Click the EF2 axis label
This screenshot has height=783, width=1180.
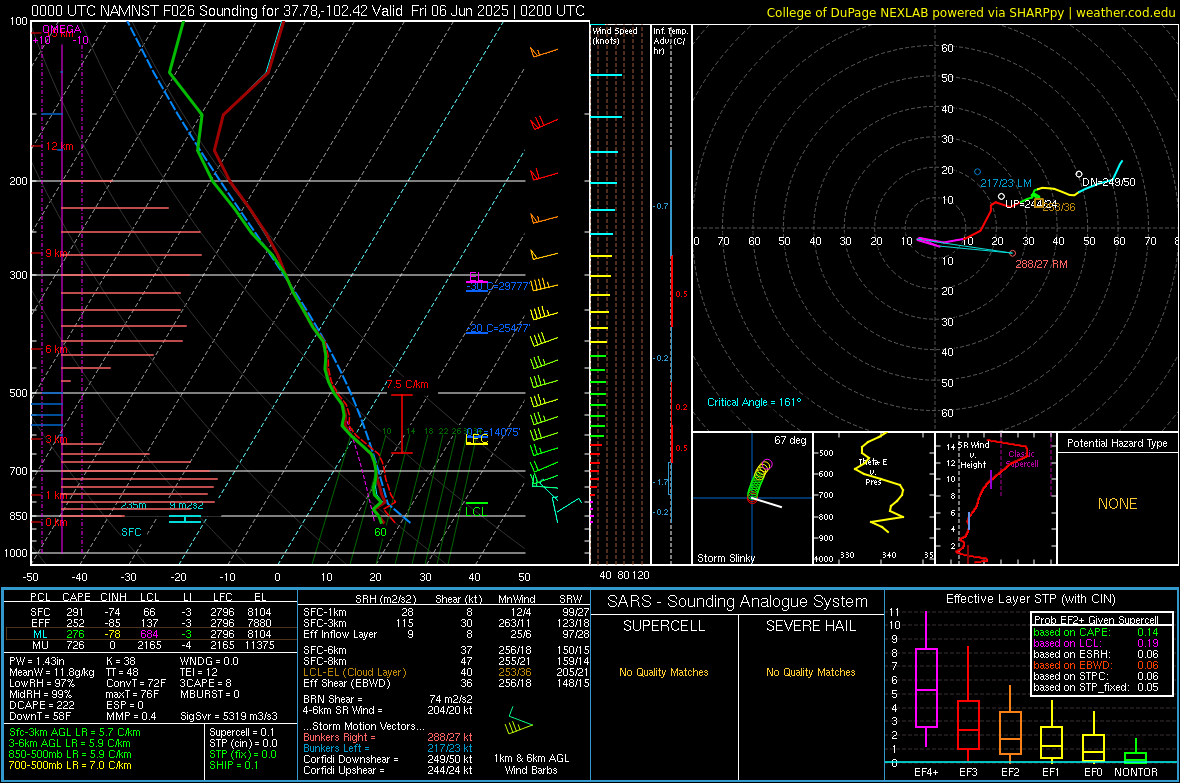[1010, 772]
